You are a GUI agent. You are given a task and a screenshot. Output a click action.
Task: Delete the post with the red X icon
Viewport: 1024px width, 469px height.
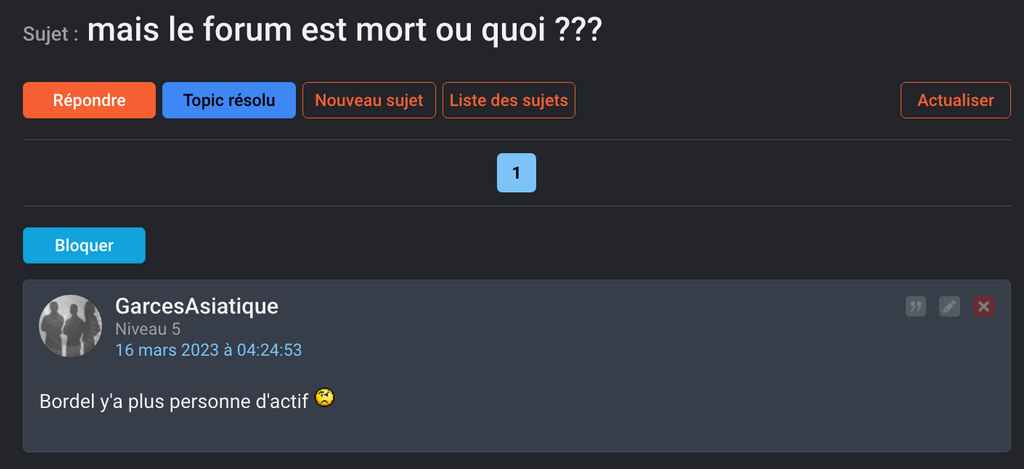pos(984,307)
